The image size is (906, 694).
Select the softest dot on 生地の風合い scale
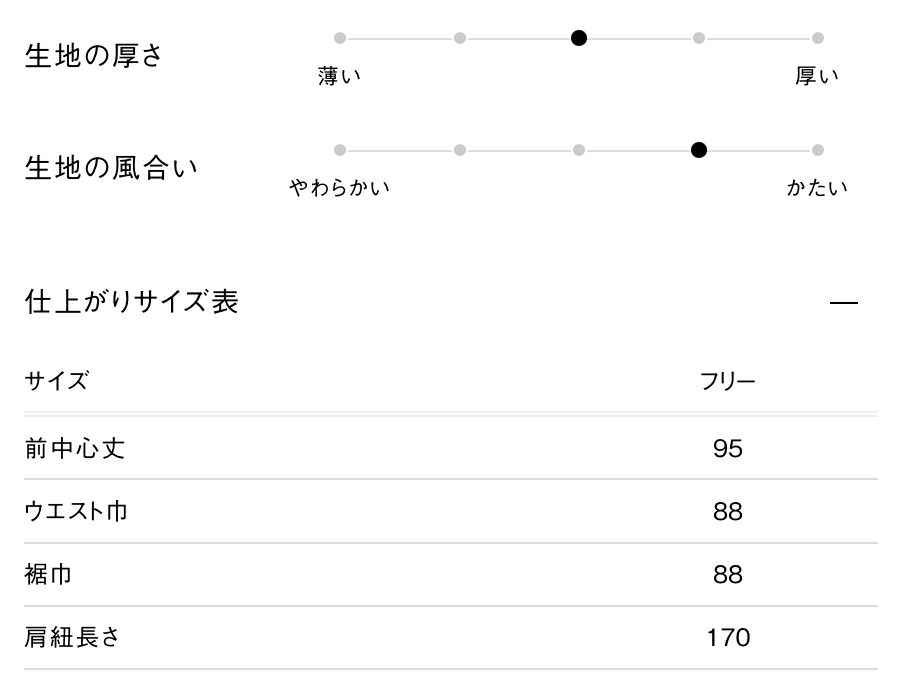(x=340, y=150)
